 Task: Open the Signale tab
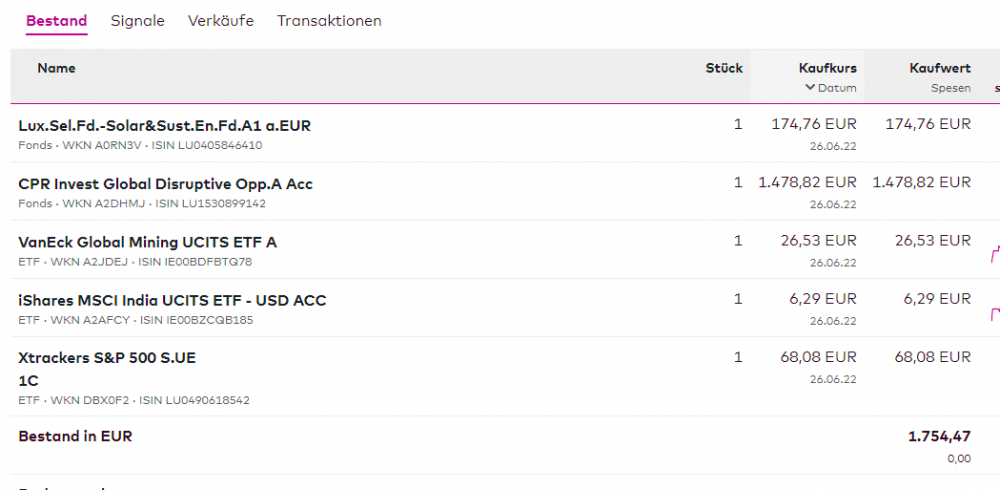pyautogui.click(x=138, y=21)
